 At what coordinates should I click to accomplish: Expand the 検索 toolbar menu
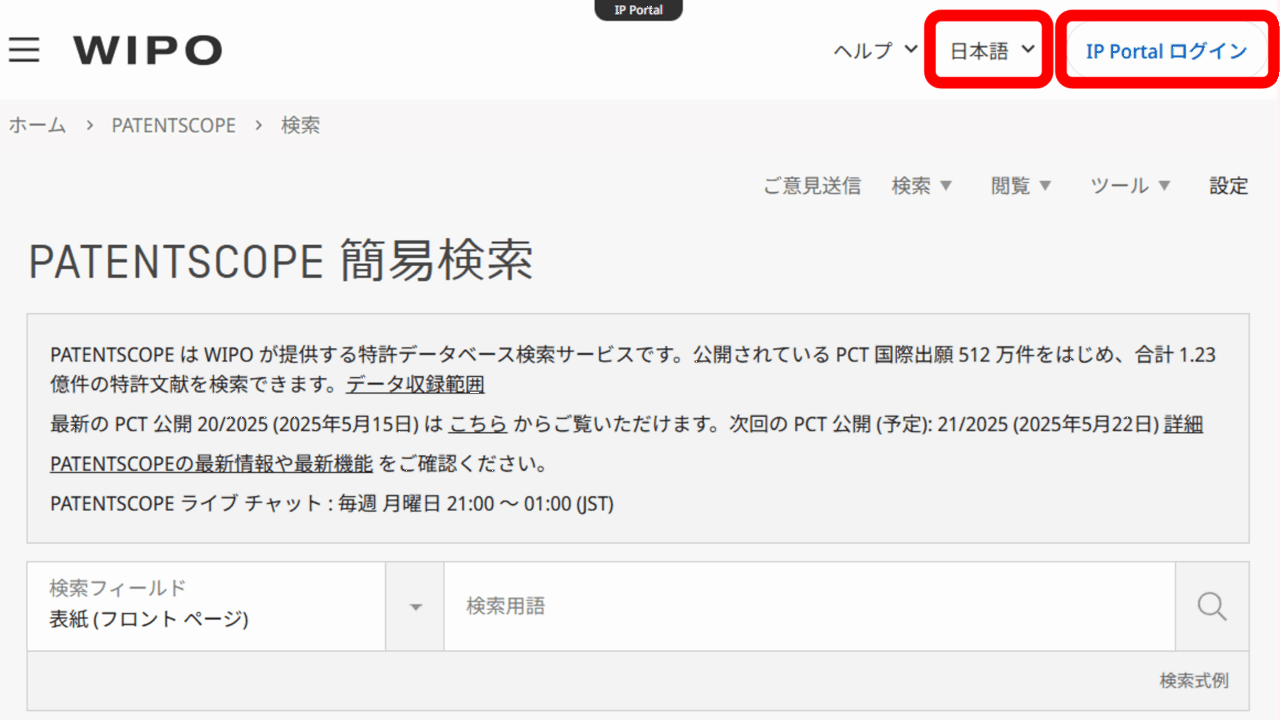[x=922, y=186]
